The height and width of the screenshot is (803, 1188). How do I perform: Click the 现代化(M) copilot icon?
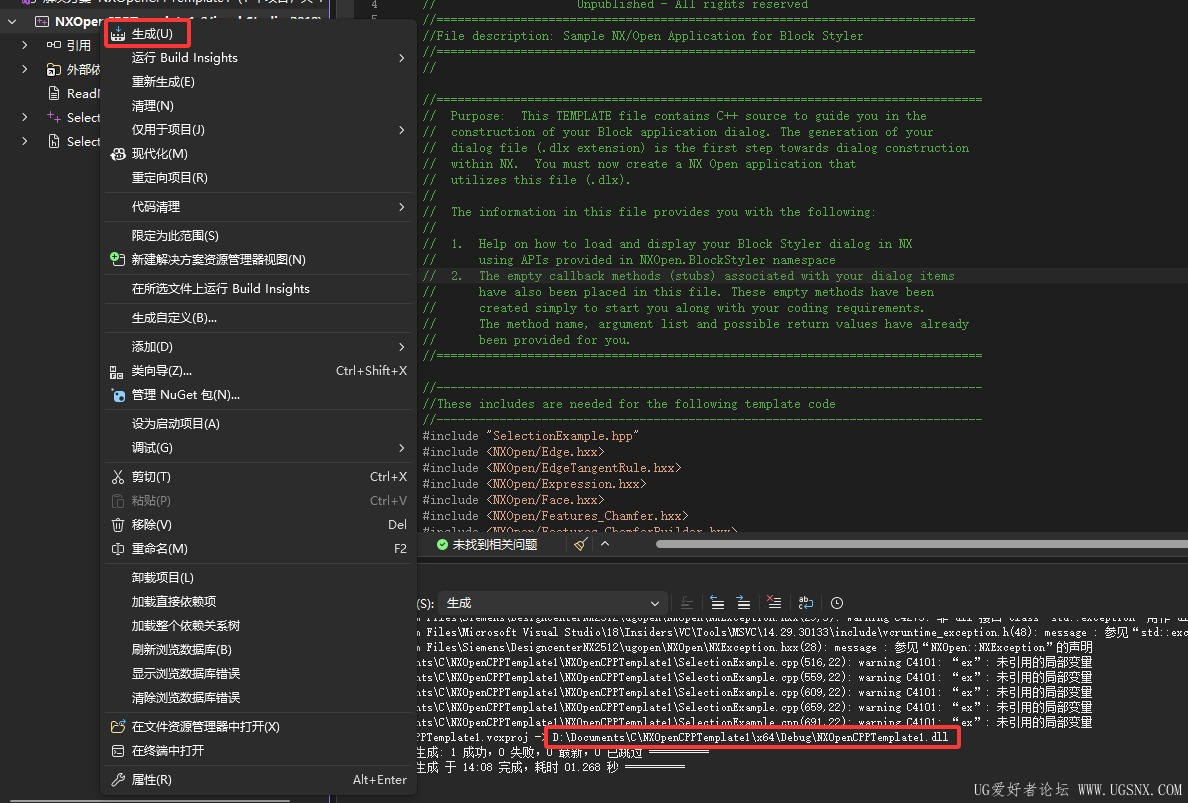point(118,154)
